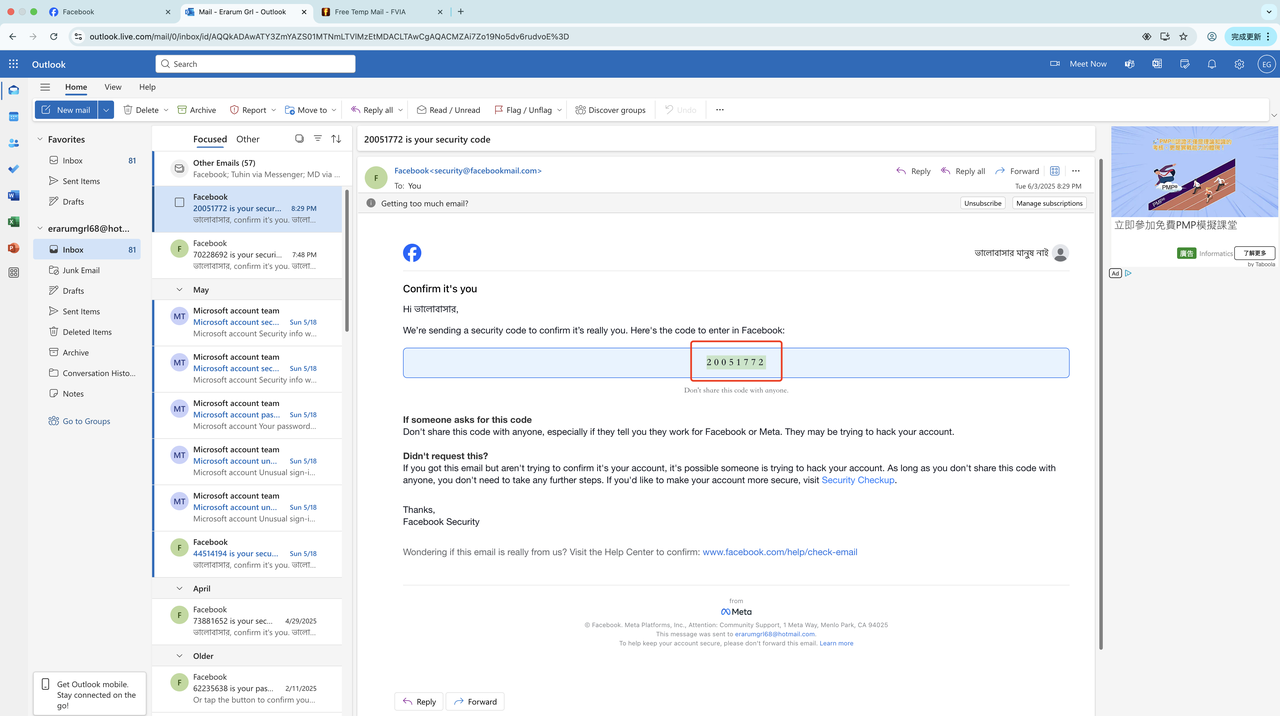Open the Outlook app launcher grid
Viewport: 1280px width, 716px height.
click(x=13, y=64)
